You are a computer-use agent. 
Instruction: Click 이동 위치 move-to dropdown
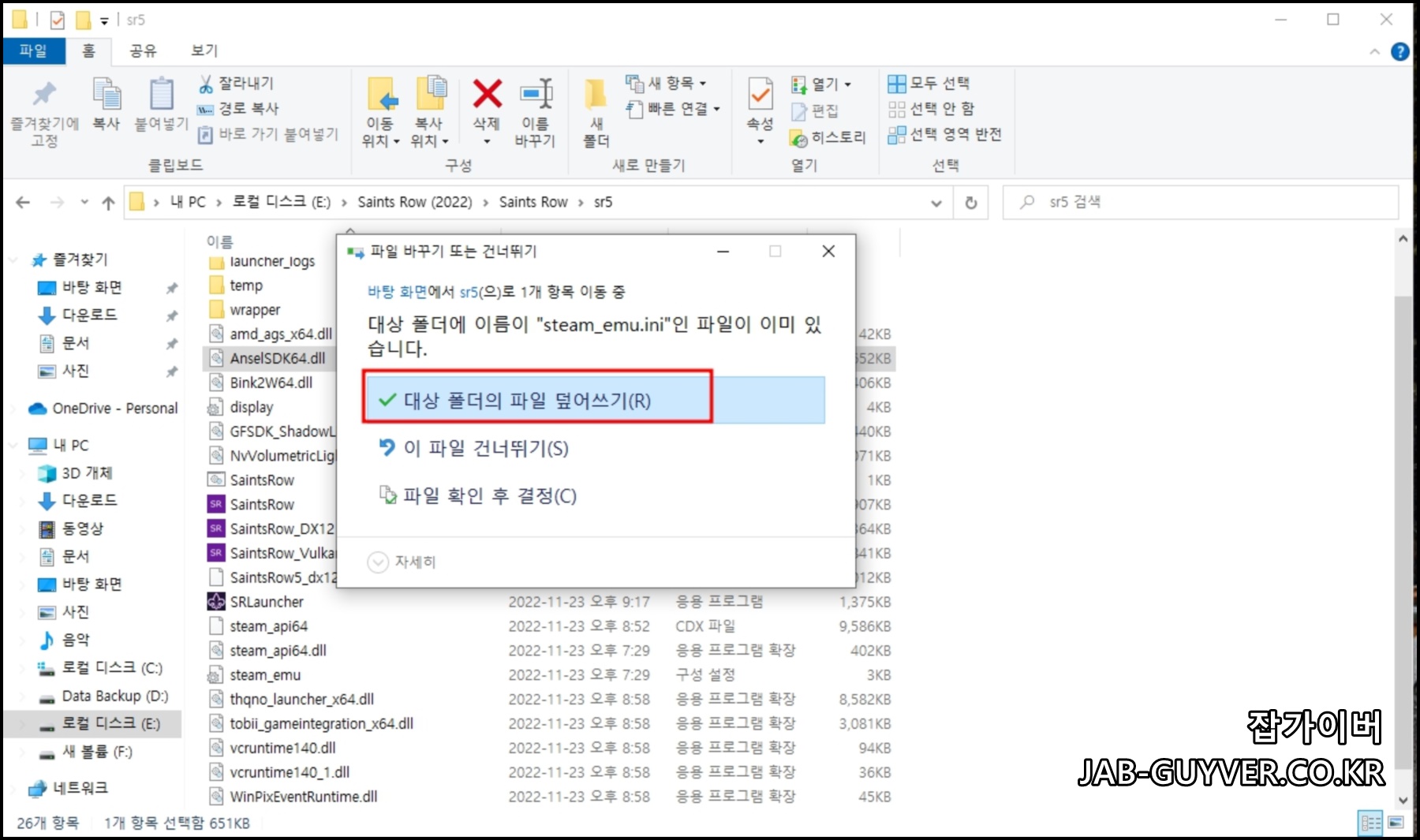pos(382,112)
